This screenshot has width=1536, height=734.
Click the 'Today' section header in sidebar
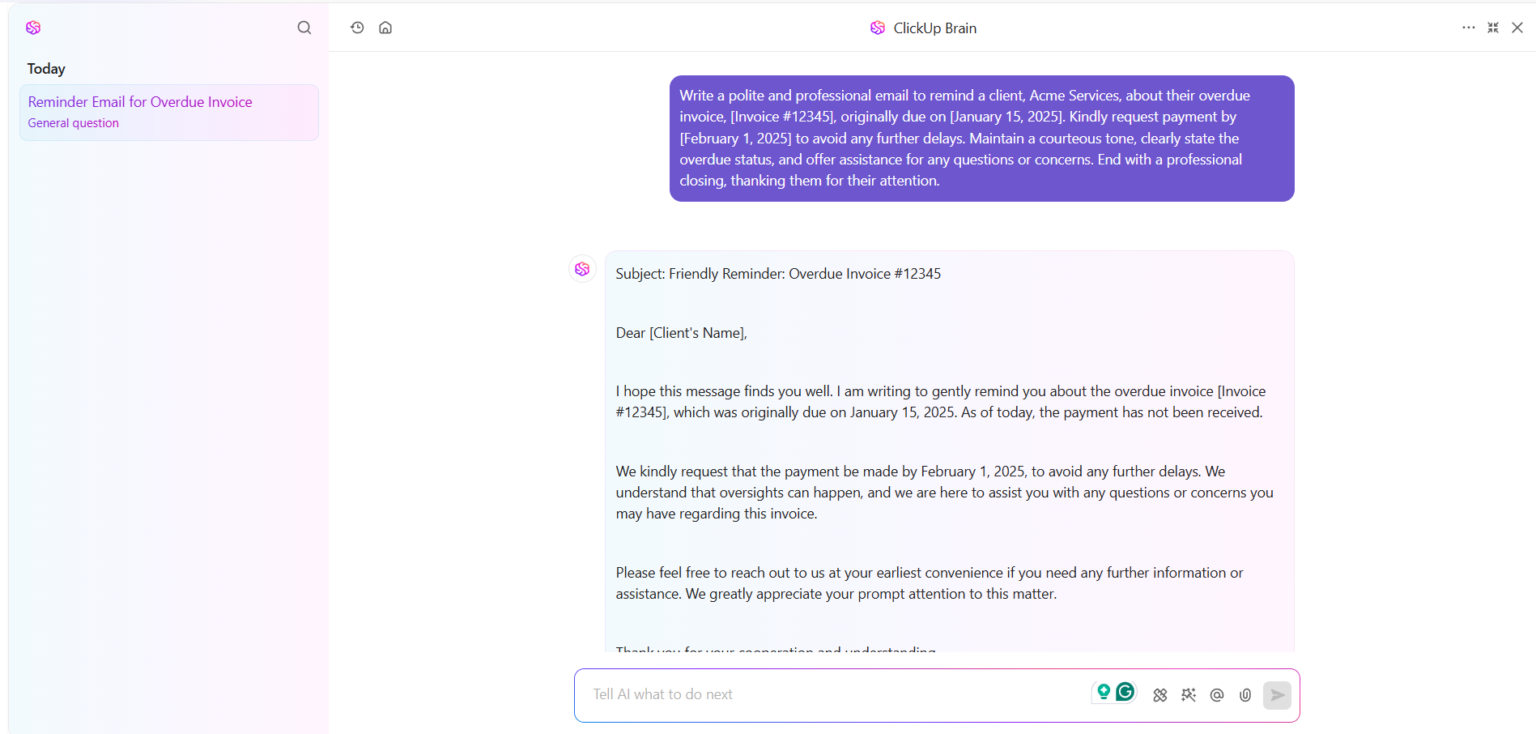(x=46, y=68)
